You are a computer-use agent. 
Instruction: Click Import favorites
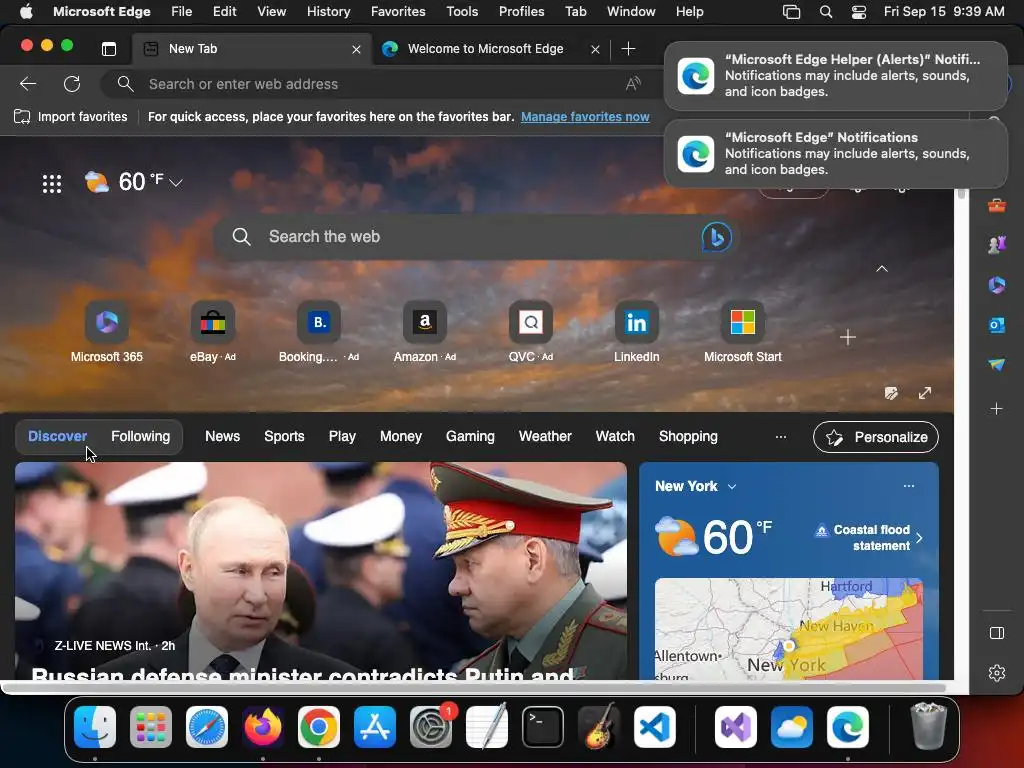[71, 117]
